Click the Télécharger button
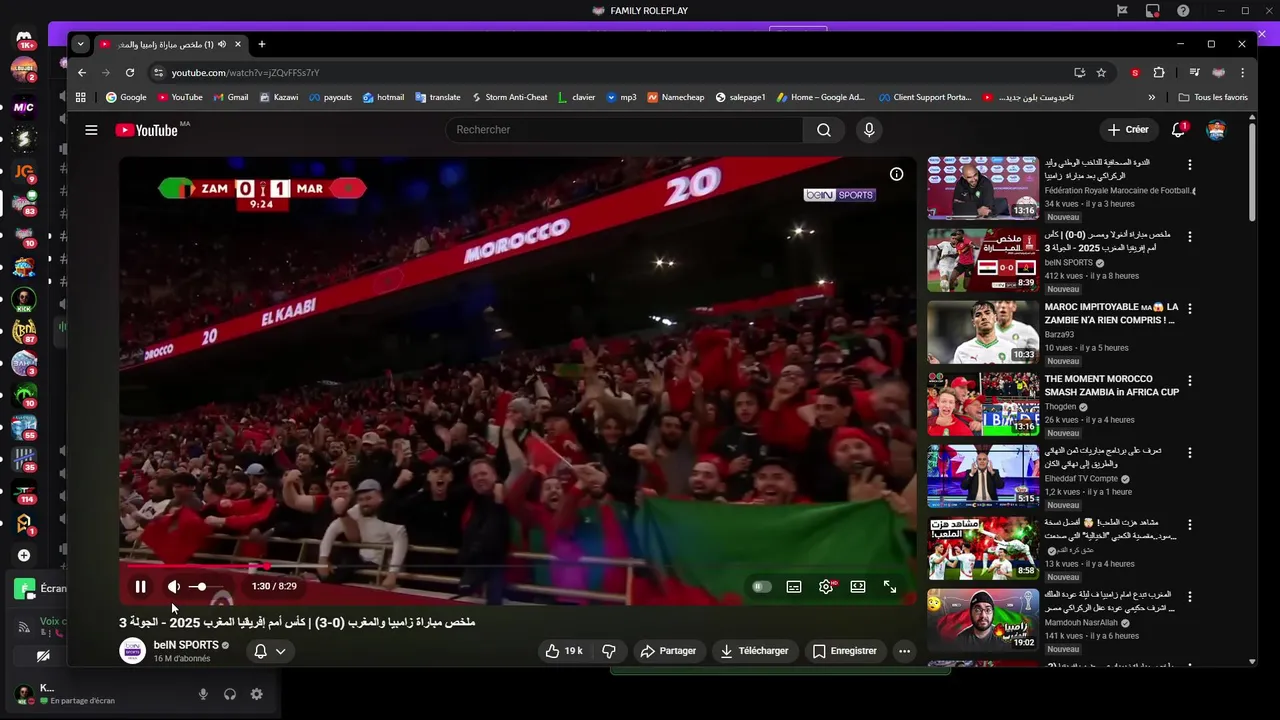 (x=755, y=651)
